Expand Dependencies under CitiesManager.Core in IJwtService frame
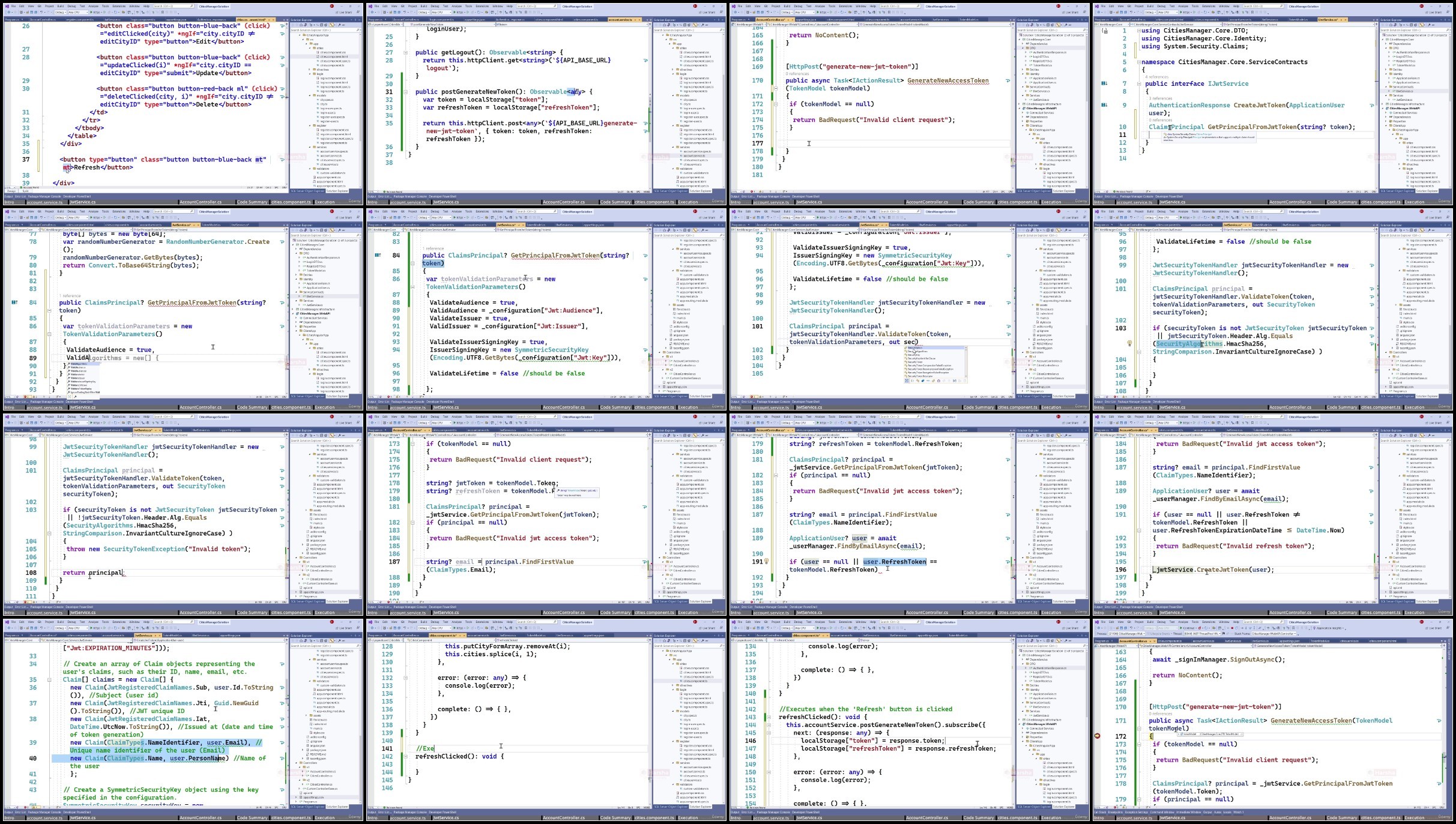This screenshot has height=824, width=1456. coord(1386,44)
